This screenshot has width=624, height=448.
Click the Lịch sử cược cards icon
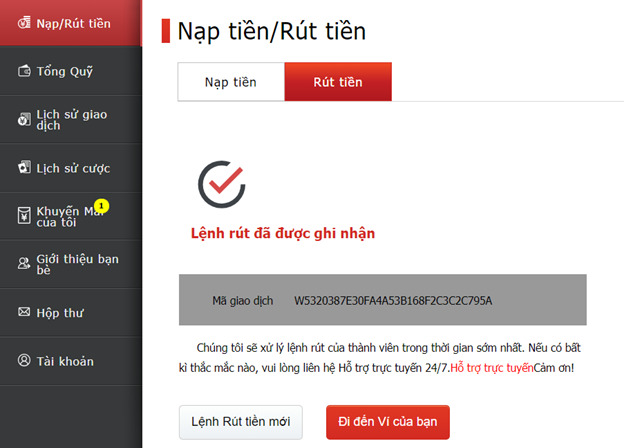[24, 168]
